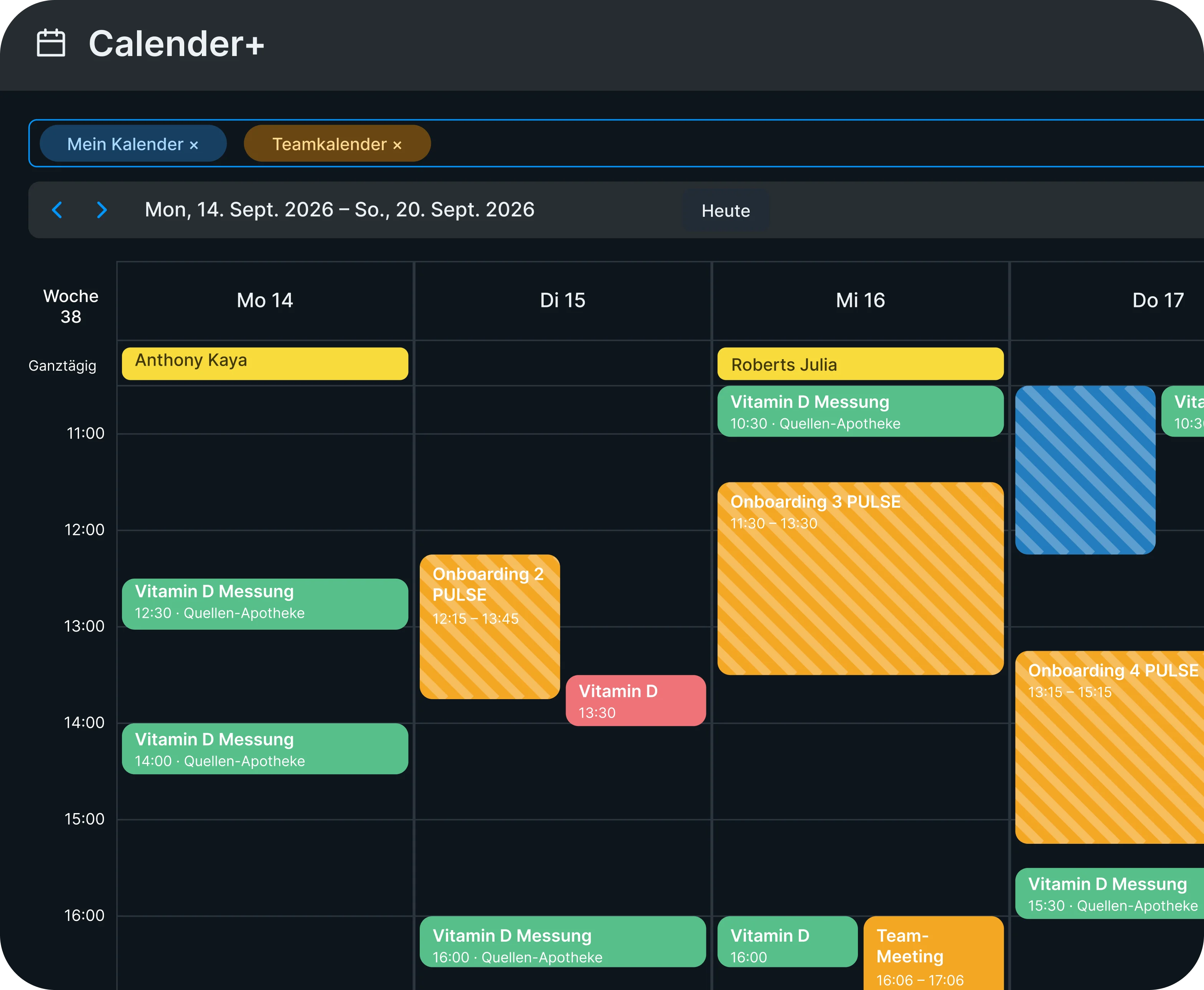This screenshot has width=1204, height=990.
Task: Open the Team-Meeting event at 16:06
Action: point(934,952)
